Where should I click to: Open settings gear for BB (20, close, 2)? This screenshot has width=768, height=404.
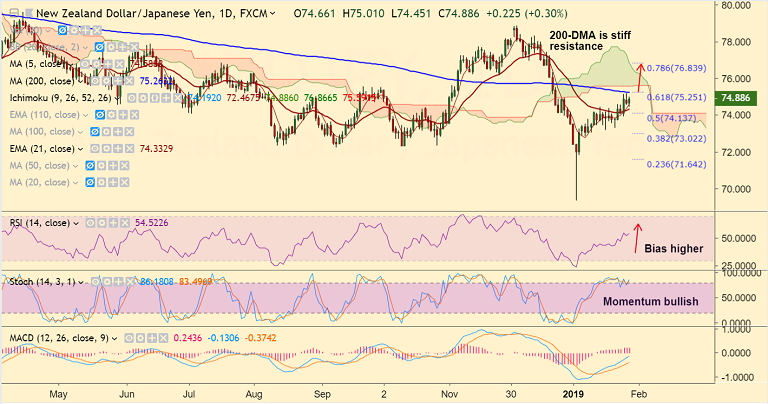[111, 48]
